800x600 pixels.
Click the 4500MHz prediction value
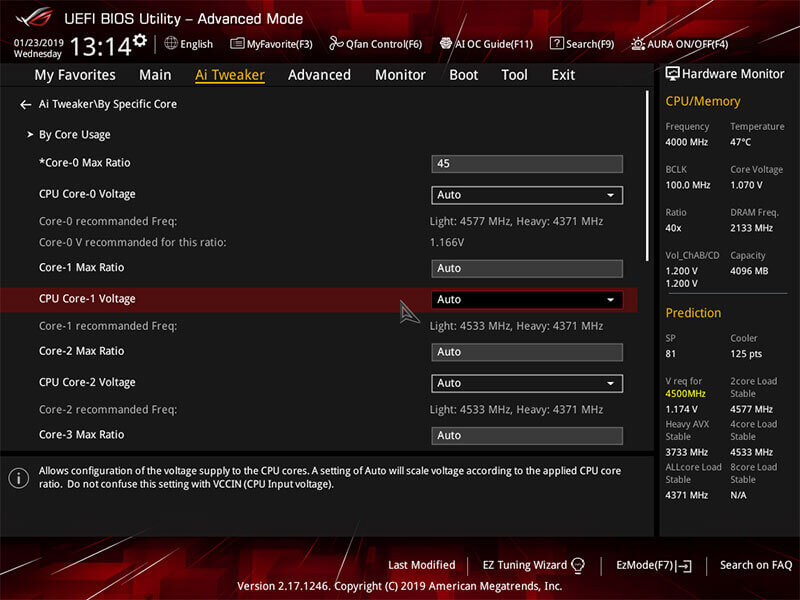click(x=685, y=394)
